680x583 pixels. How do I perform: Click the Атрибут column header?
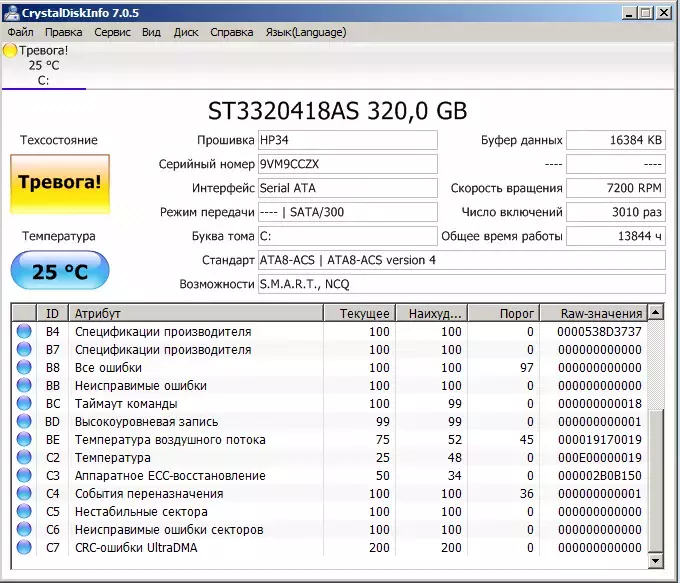coord(196,313)
